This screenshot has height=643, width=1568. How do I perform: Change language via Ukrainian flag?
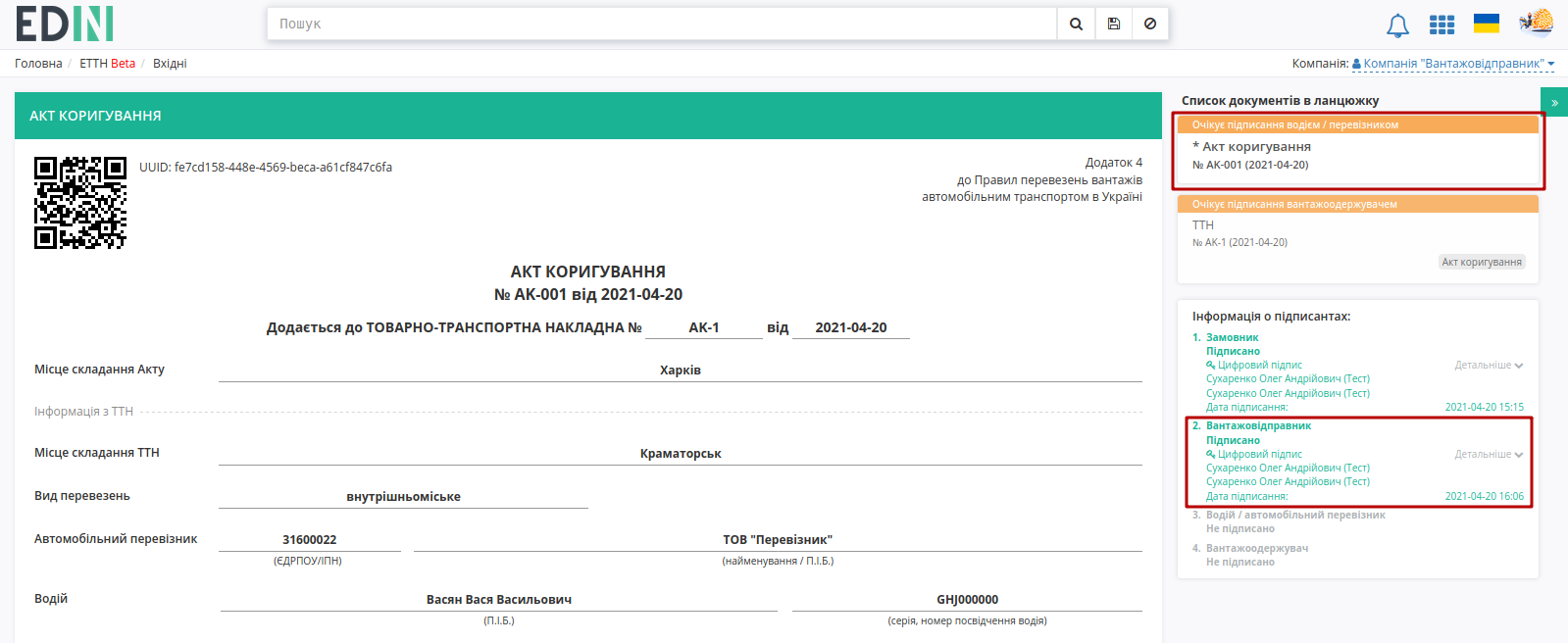tap(1487, 24)
